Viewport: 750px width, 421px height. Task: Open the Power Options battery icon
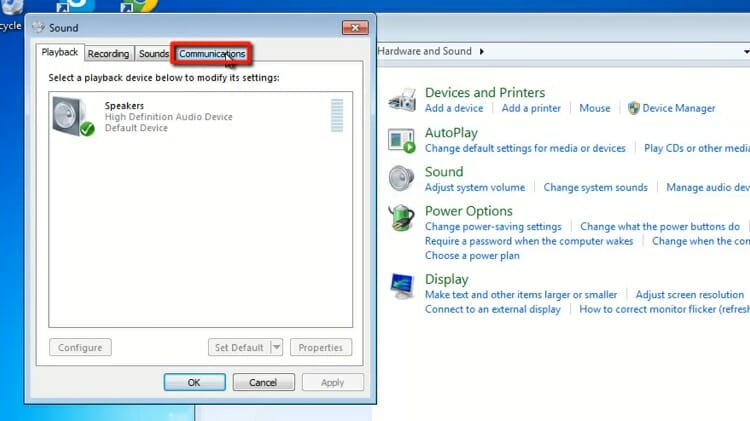tap(401, 218)
